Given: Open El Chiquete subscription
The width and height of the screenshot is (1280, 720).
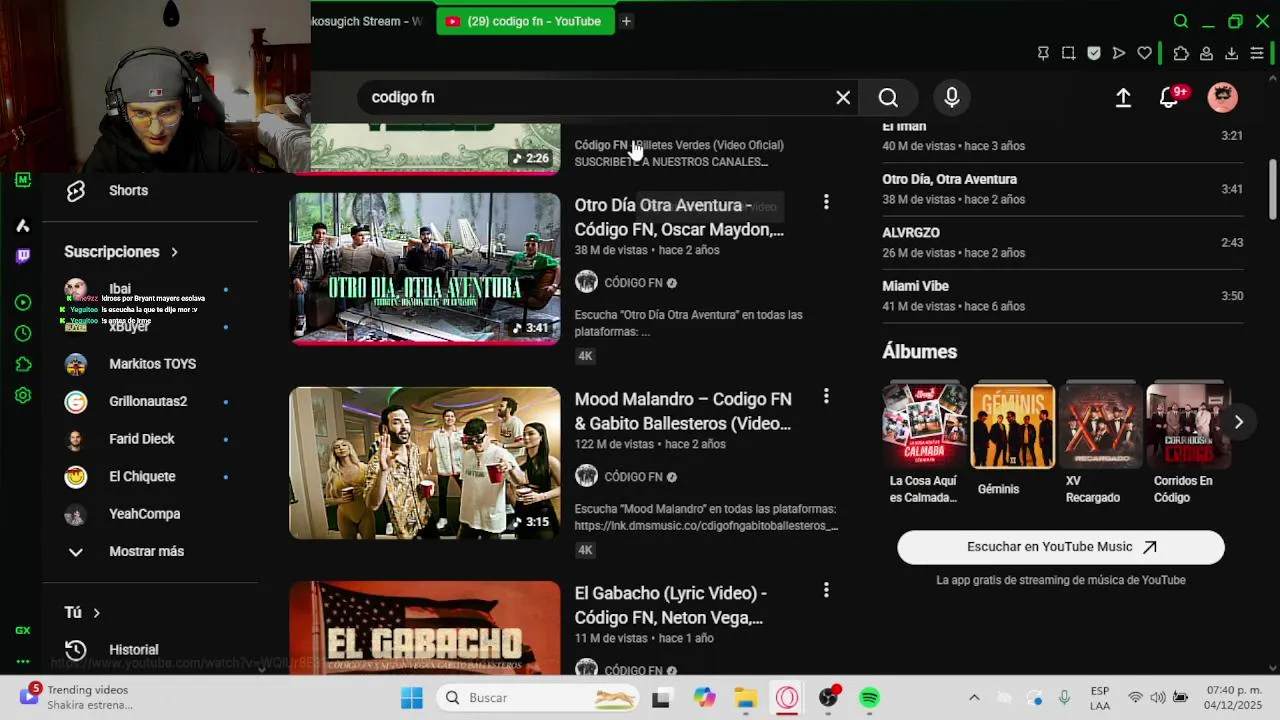Looking at the screenshot, I should [x=142, y=476].
